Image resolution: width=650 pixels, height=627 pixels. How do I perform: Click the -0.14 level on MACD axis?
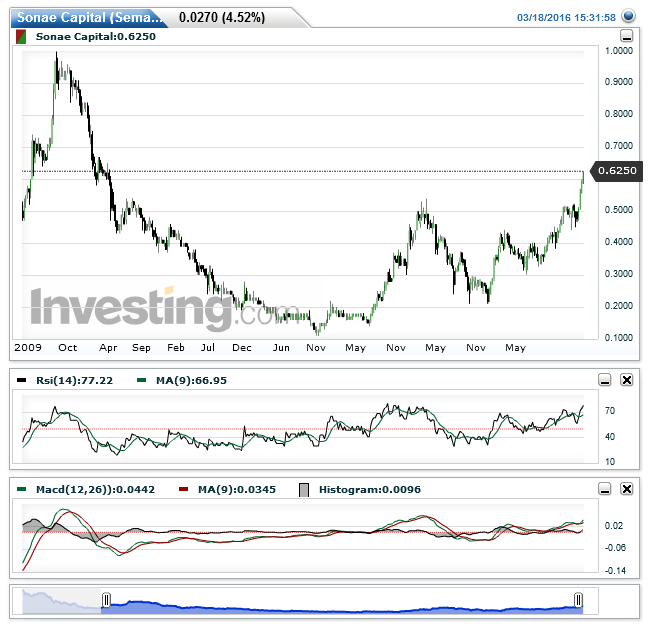click(x=615, y=571)
